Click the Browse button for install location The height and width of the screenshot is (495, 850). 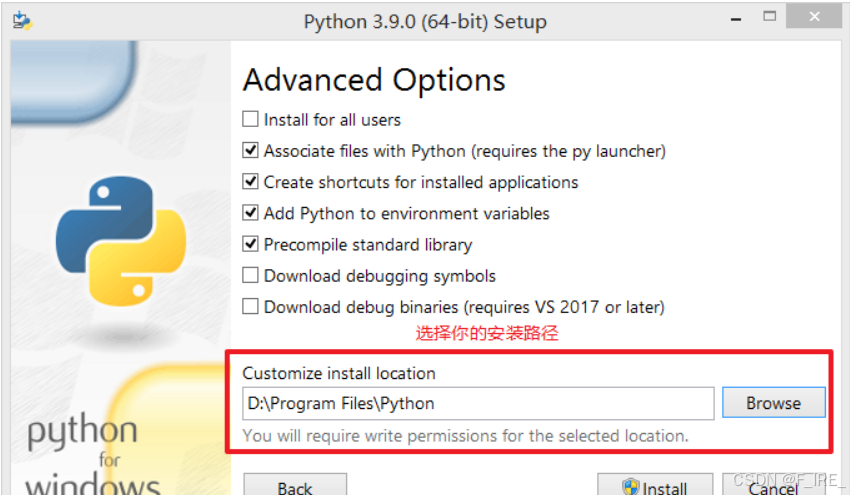774,403
